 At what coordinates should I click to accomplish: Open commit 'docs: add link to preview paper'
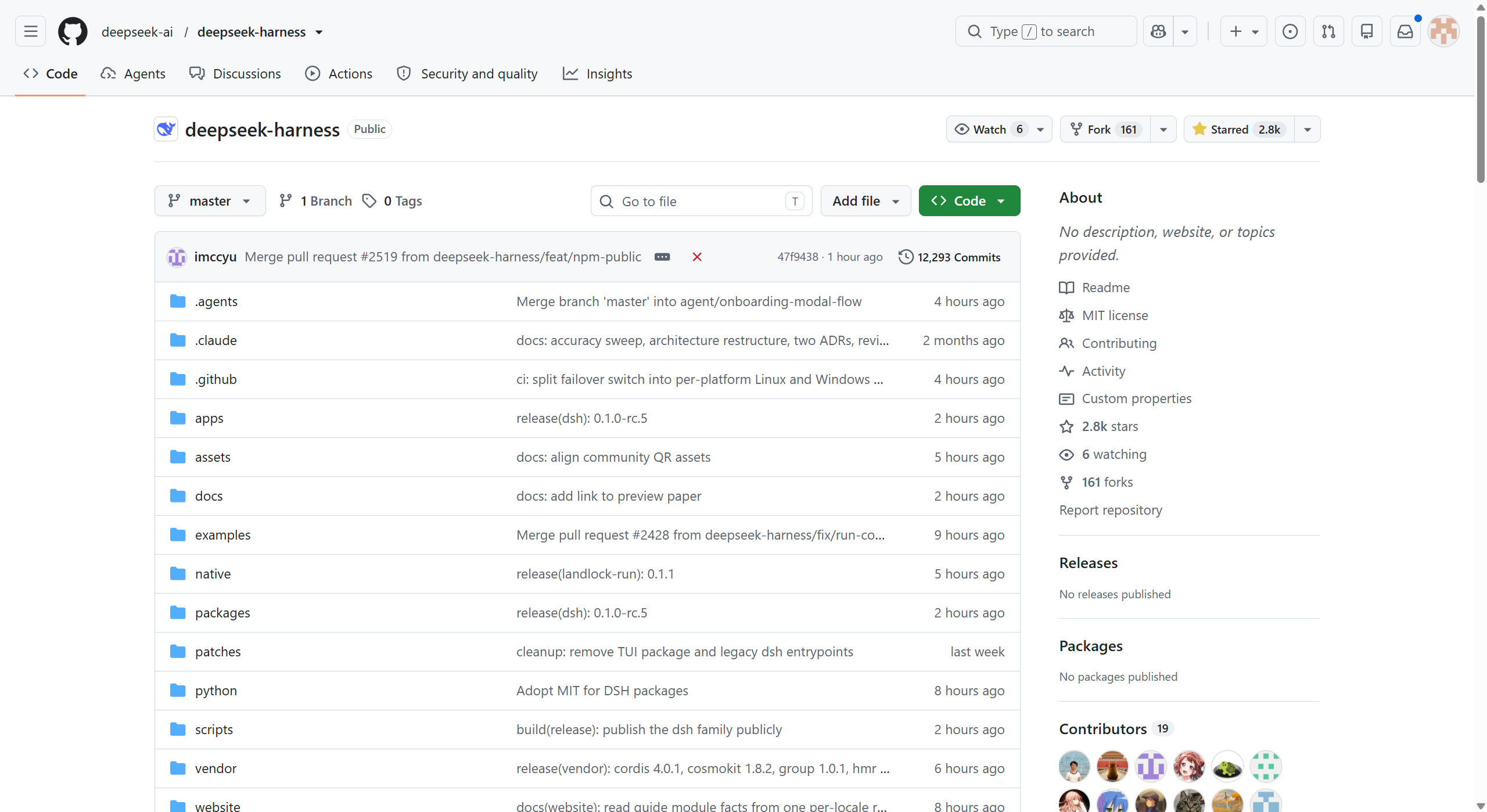(609, 496)
